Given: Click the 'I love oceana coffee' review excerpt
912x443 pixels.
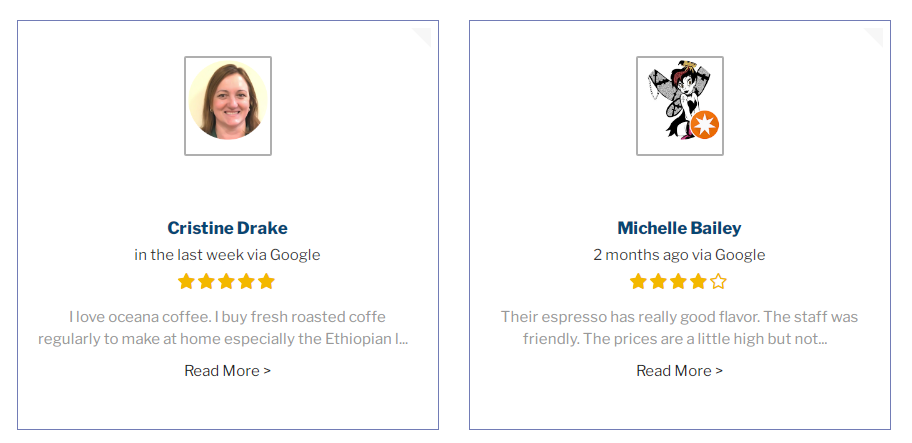Looking at the screenshot, I should click(x=223, y=328).
